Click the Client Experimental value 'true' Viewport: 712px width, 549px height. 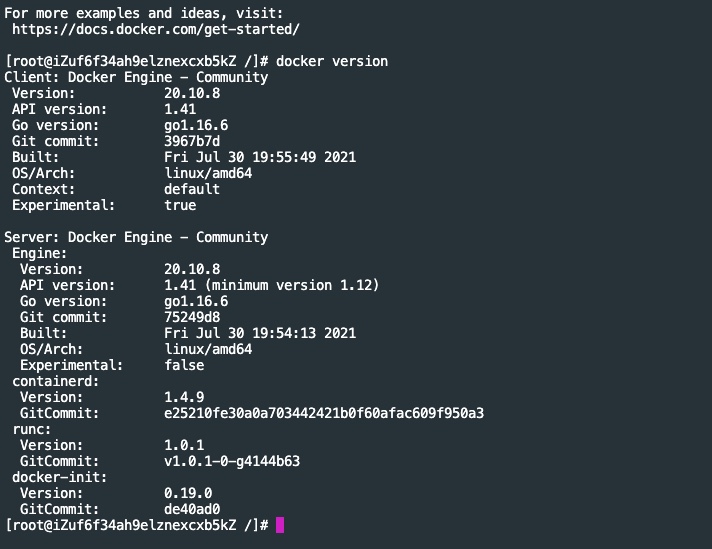[x=180, y=205]
